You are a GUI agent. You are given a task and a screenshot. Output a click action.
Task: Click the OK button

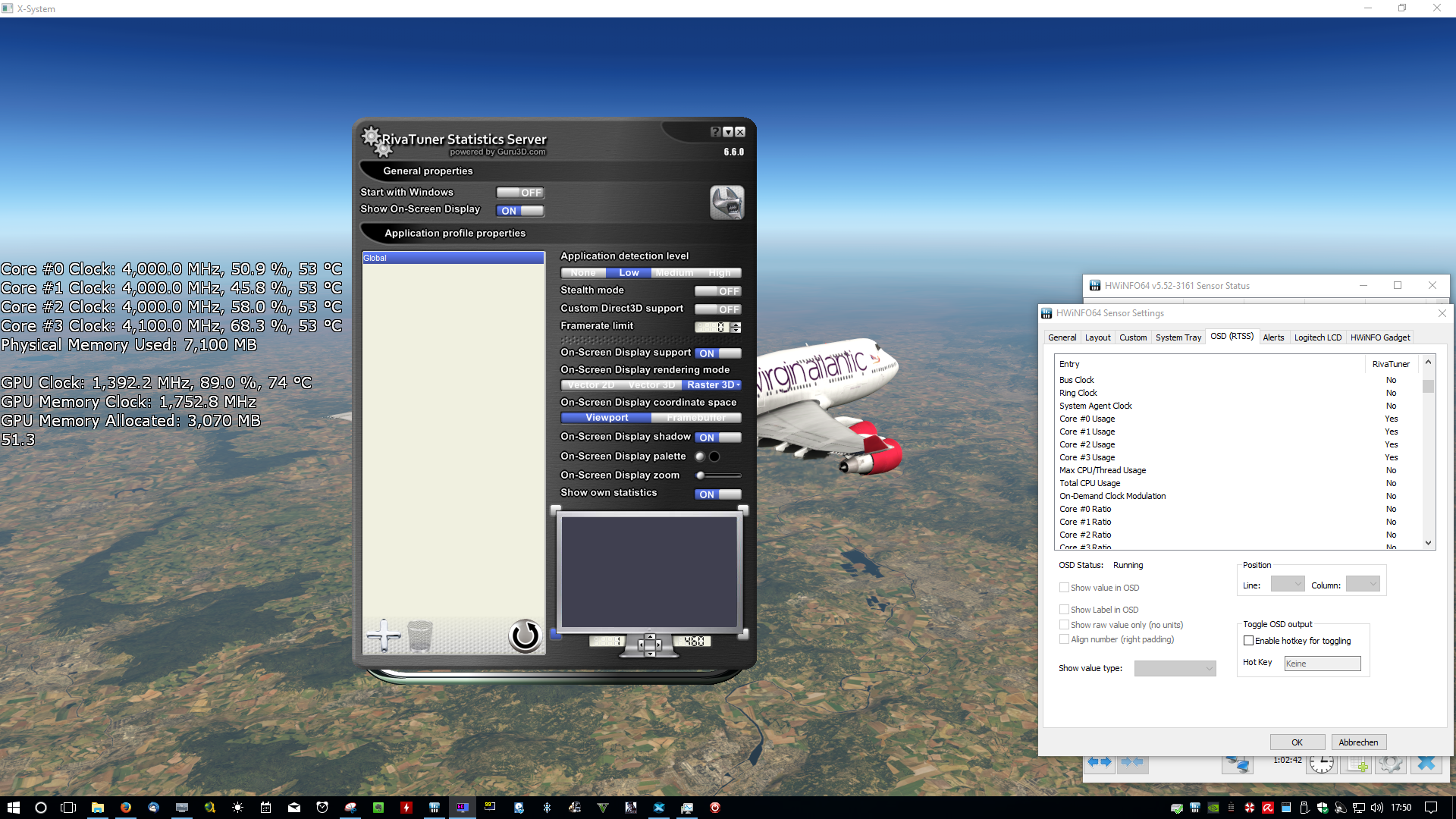[1297, 742]
